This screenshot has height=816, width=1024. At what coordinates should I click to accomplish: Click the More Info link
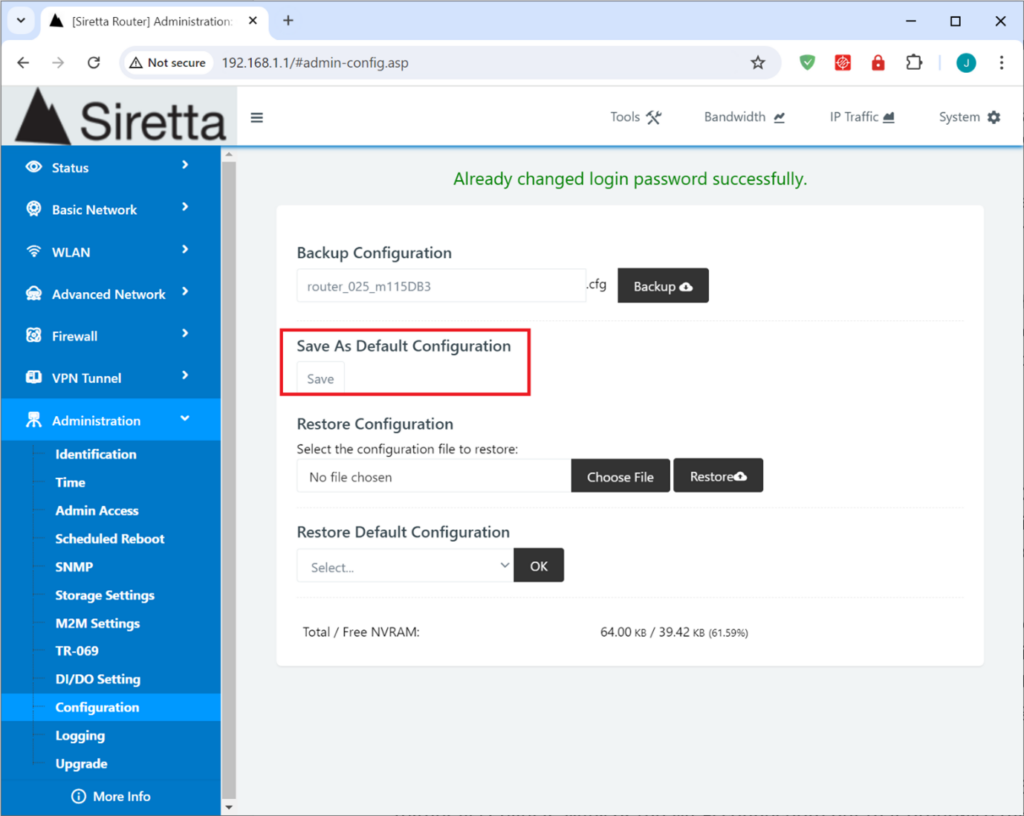(x=111, y=796)
